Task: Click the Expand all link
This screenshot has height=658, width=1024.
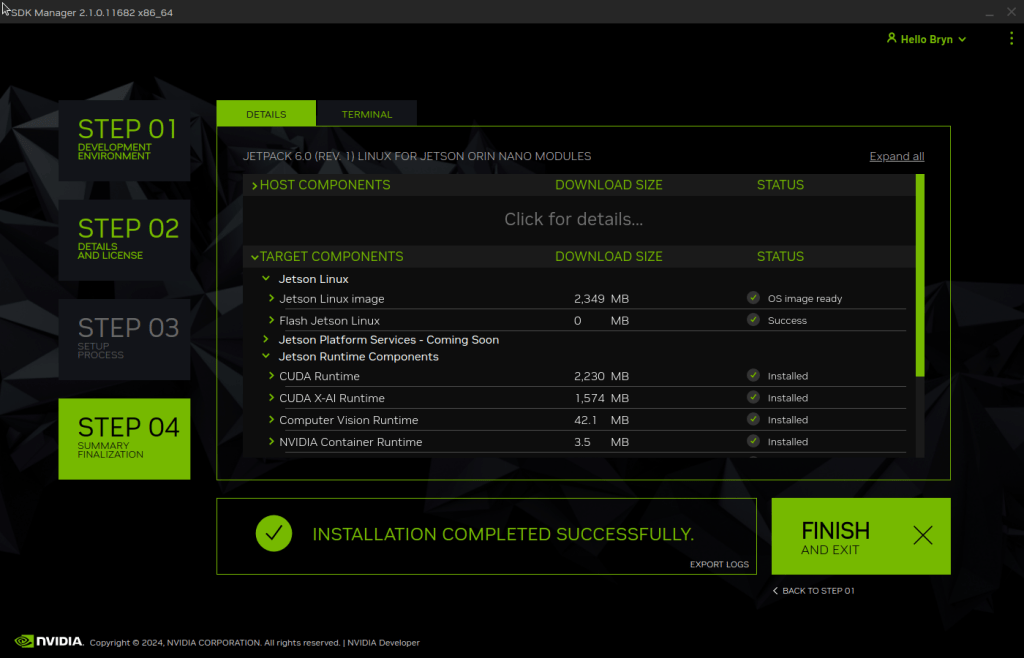Action: [896, 157]
